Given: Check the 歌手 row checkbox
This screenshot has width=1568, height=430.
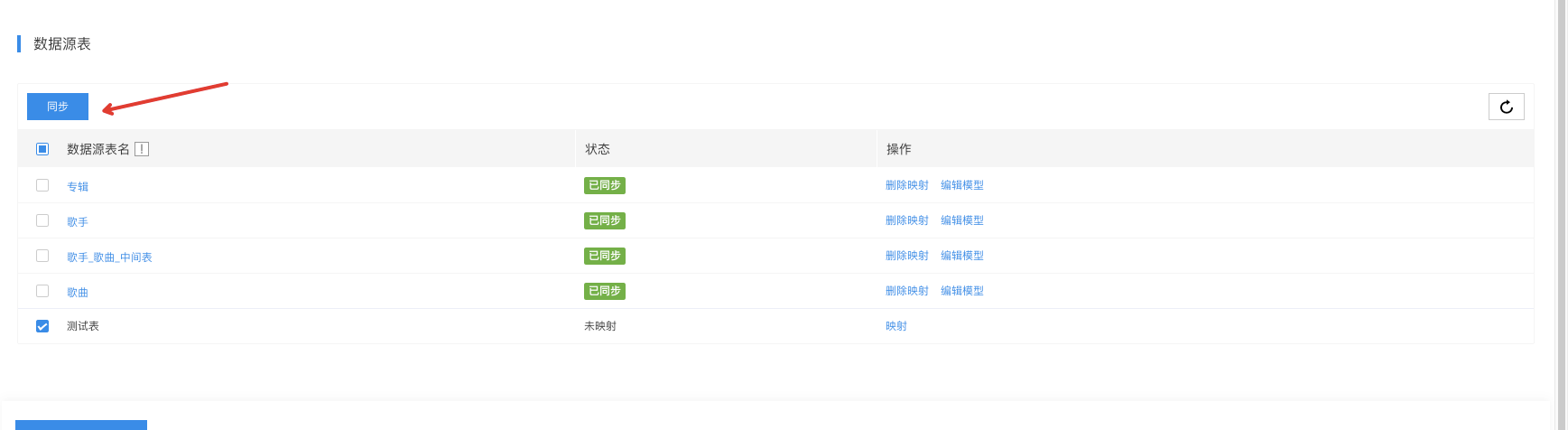Looking at the screenshot, I should point(42,220).
